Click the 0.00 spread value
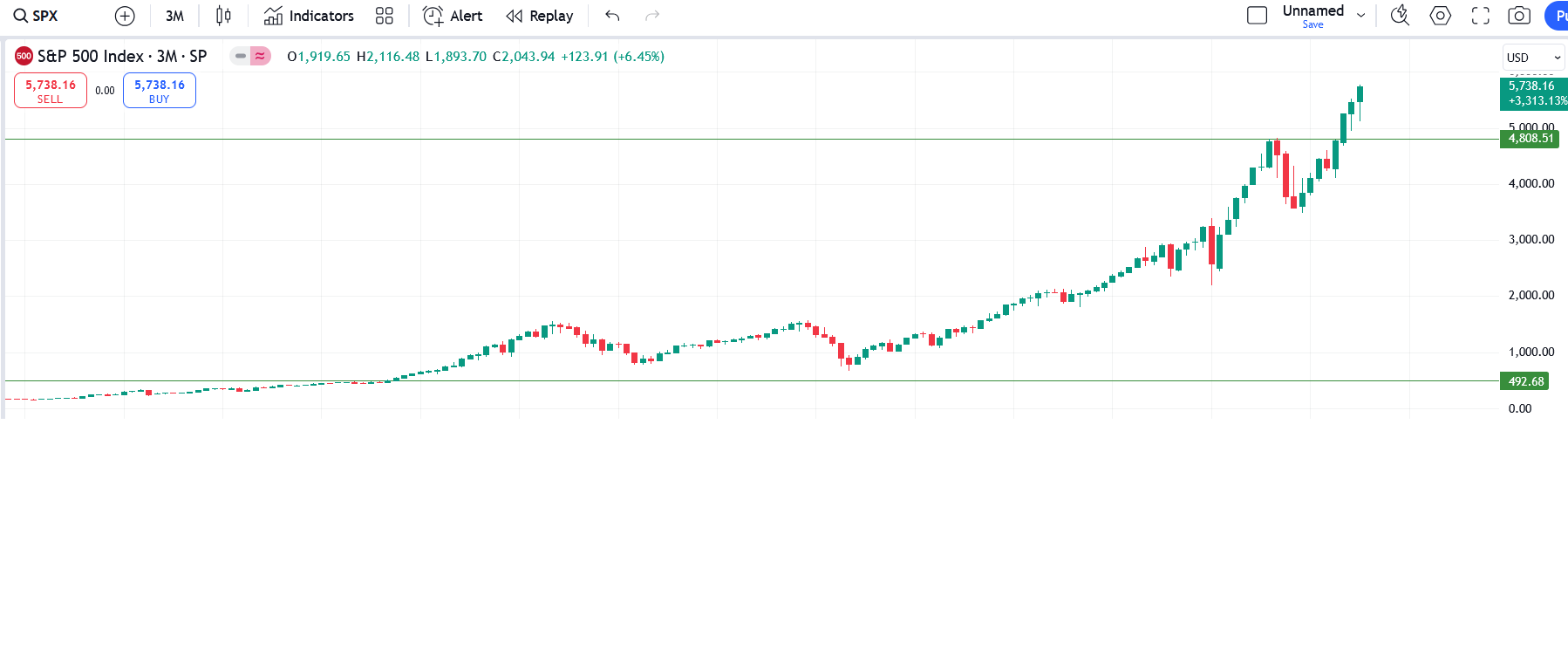 pos(105,91)
